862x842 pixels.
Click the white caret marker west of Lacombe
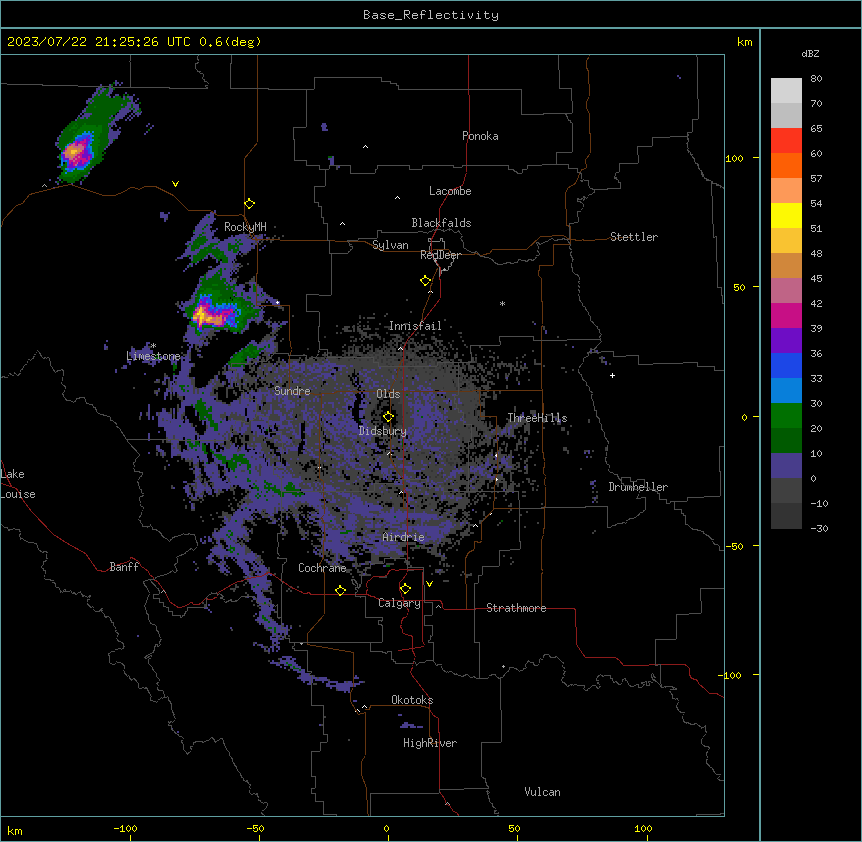397,198
